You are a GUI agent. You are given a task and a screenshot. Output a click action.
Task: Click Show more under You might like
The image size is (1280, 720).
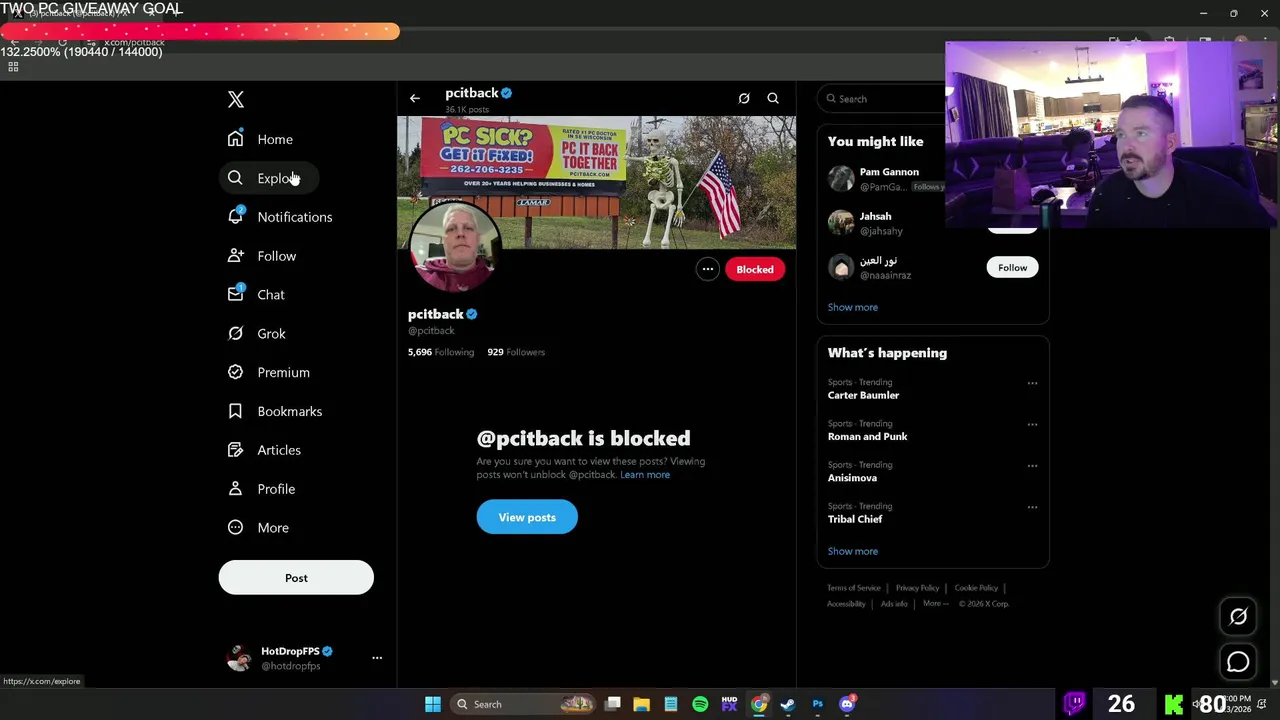pyautogui.click(x=853, y=307)
